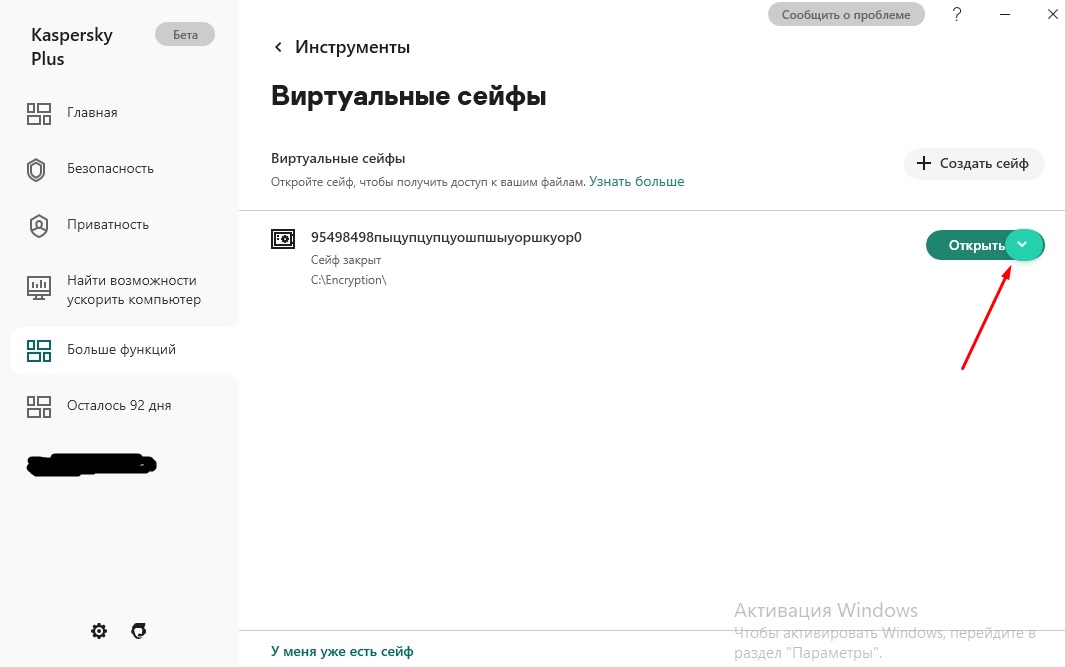Close the Kaspersky window
This screenshot has height=667, width=1065.
pos(1052,14)
